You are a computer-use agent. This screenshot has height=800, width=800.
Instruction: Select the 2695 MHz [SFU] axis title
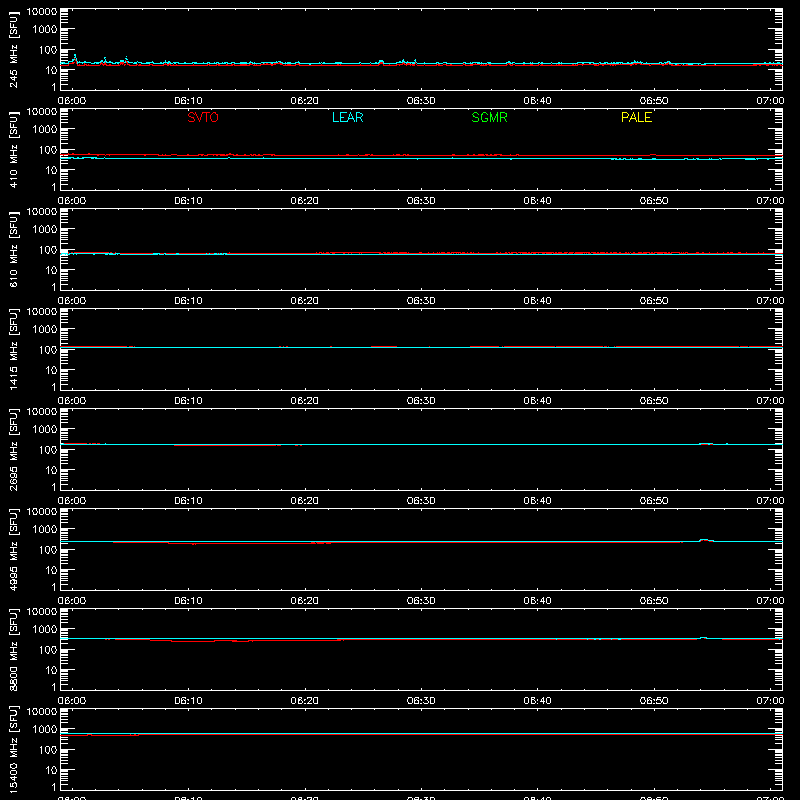(13, 449)
